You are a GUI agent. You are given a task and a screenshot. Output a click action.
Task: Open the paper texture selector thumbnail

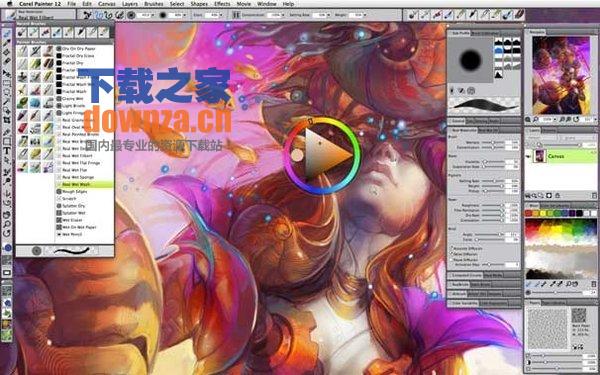pos(579,315)
